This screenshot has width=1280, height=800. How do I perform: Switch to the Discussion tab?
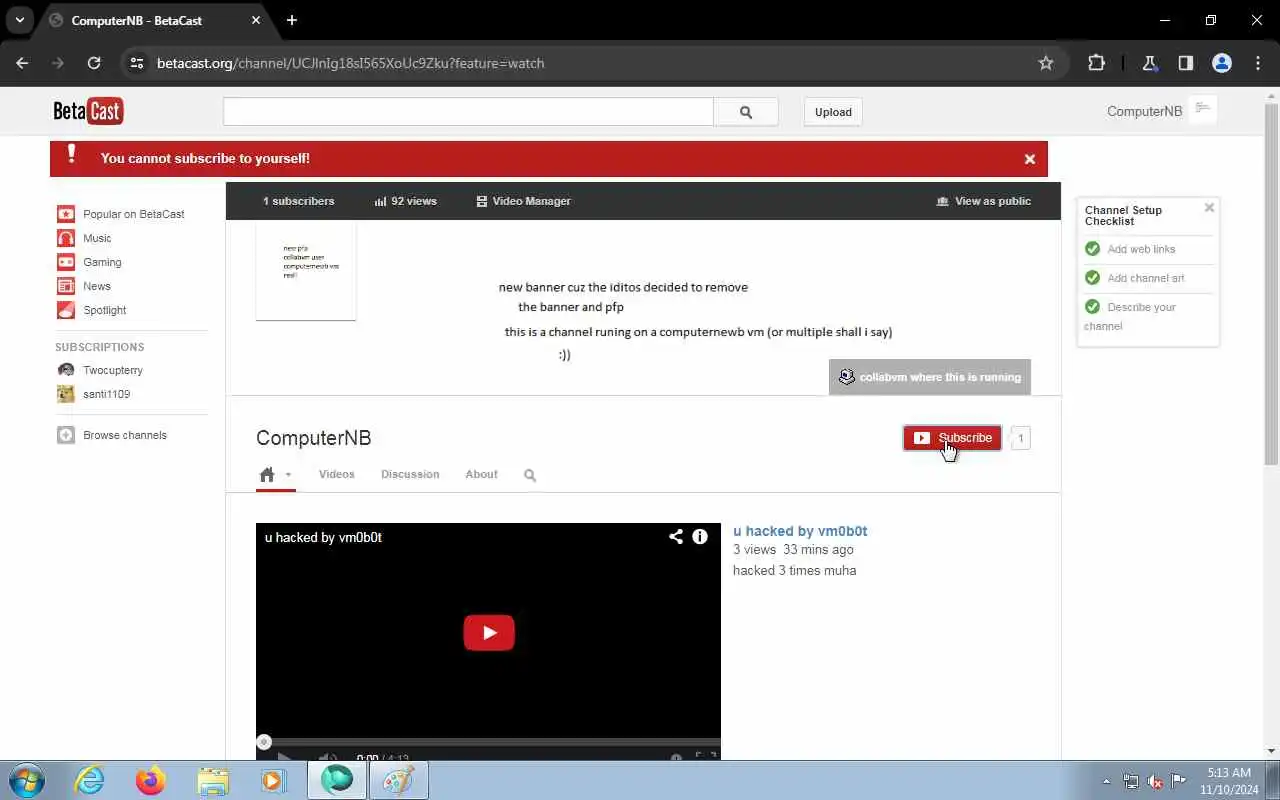coord(410,474)
